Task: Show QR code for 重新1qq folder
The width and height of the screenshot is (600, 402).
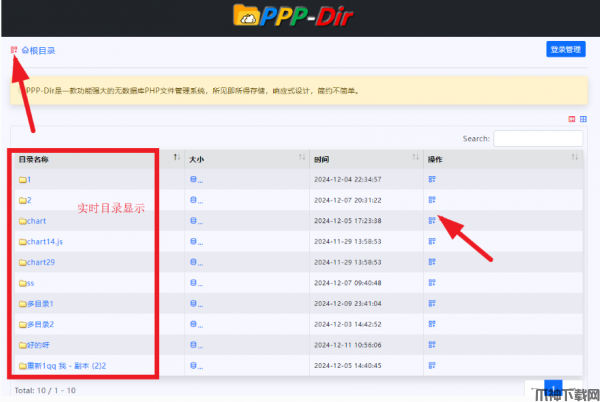Action: [432, 365]
